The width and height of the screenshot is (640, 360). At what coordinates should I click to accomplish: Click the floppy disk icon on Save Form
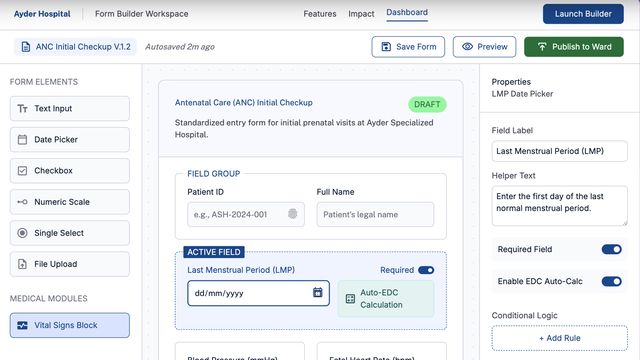coord(386,47)
